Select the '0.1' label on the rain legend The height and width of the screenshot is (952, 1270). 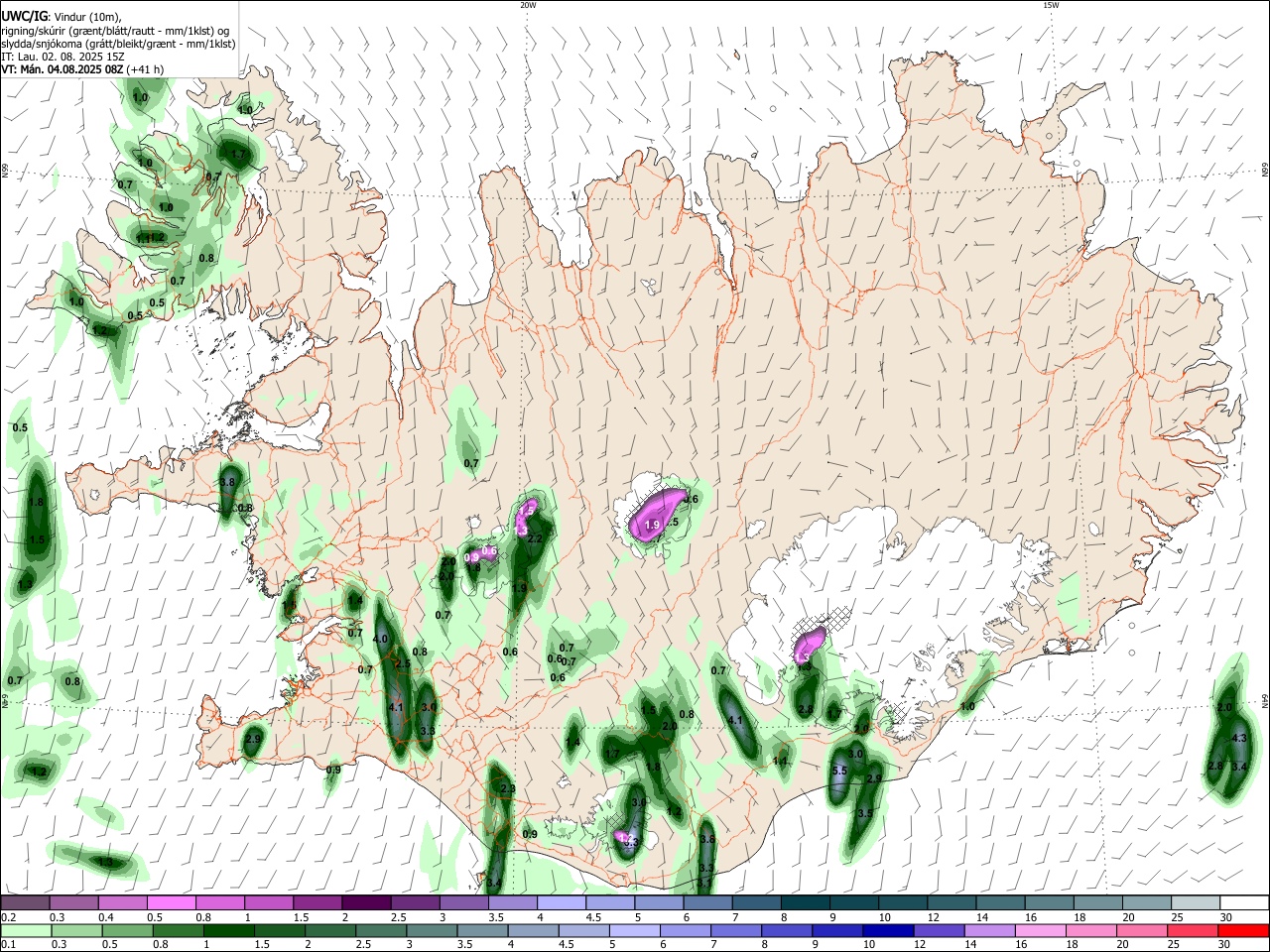[8, 945]
